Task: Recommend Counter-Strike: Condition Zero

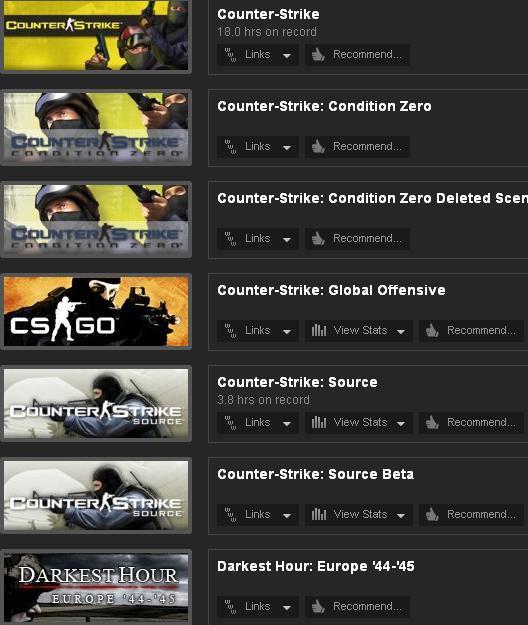Action: (357, 147)
